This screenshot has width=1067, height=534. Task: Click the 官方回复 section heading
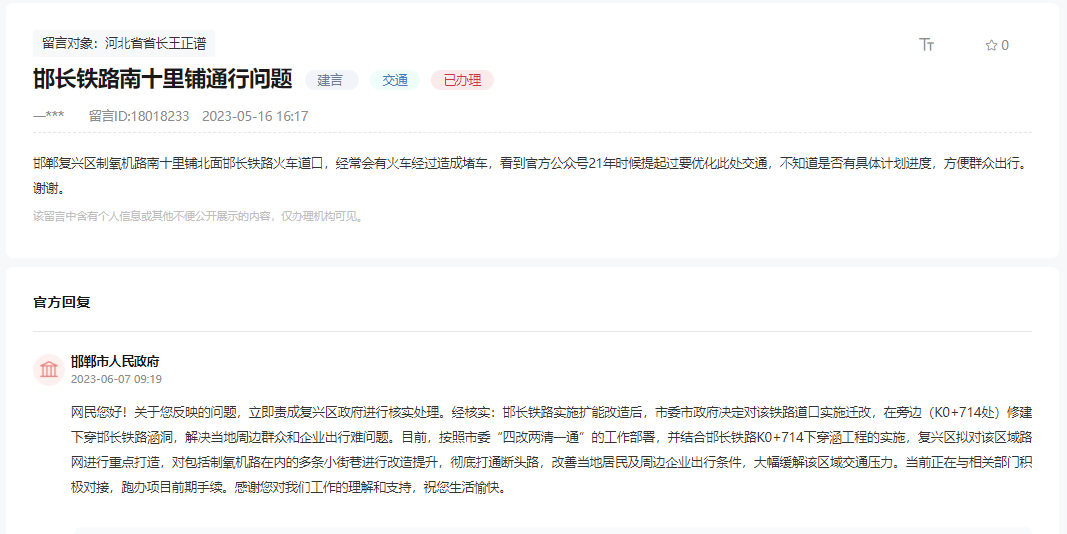pos(62,302)
